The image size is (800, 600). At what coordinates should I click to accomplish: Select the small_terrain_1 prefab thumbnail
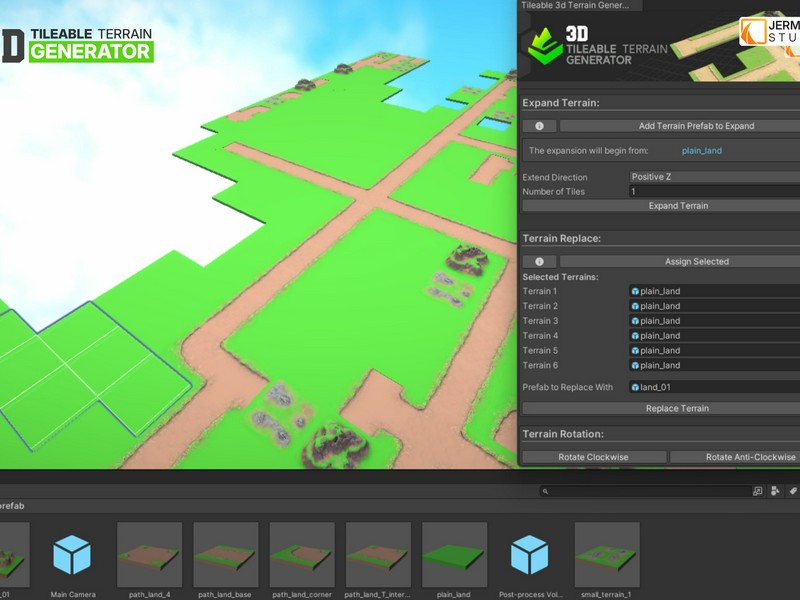tap(607, 555)
